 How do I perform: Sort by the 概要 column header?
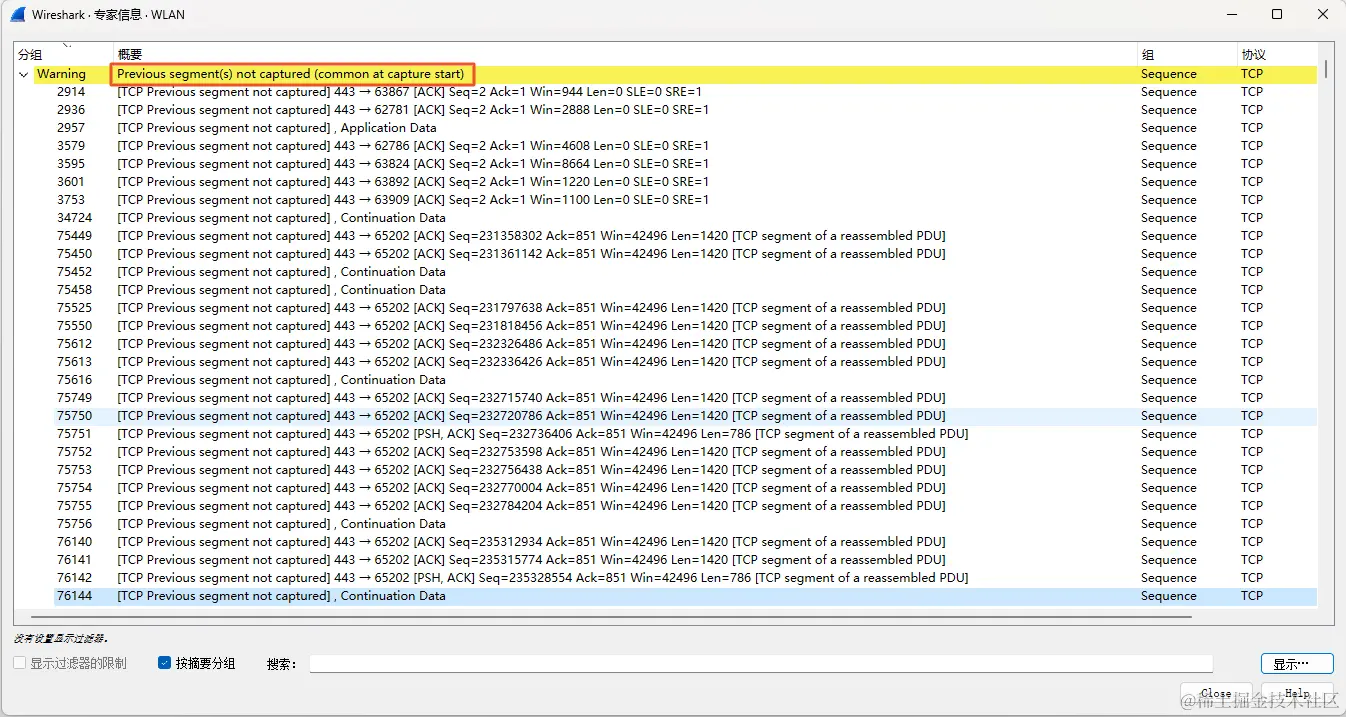point(625,55)
